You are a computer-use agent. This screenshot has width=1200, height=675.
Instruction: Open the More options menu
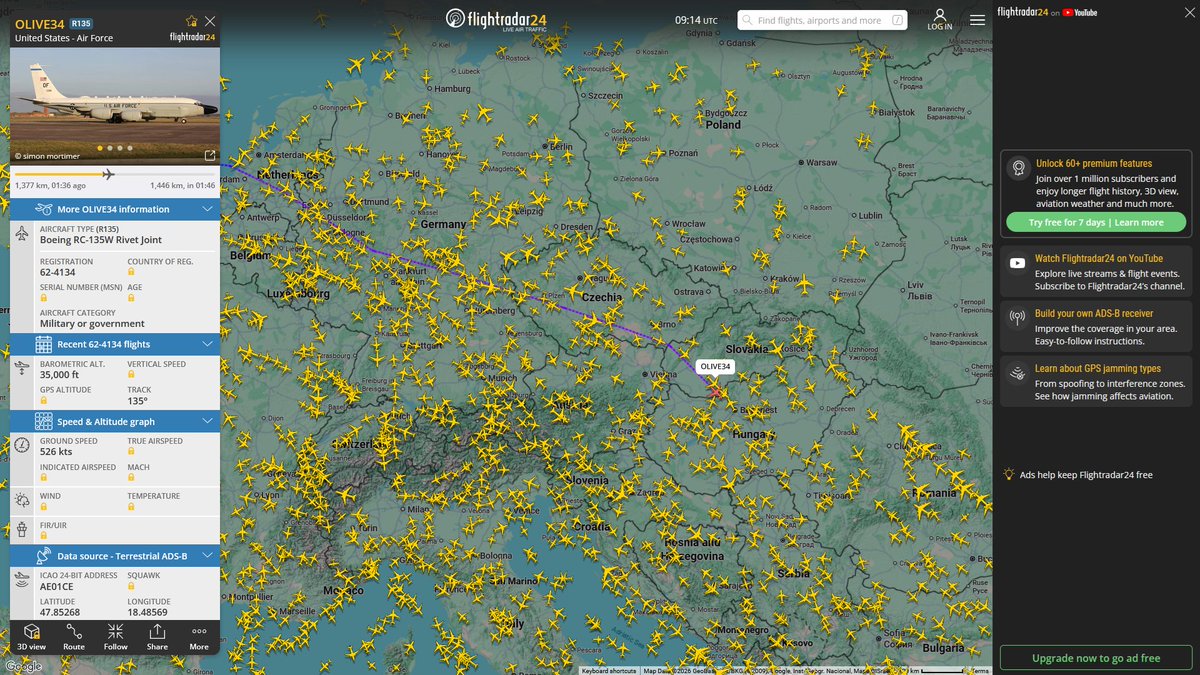[199, 637]
